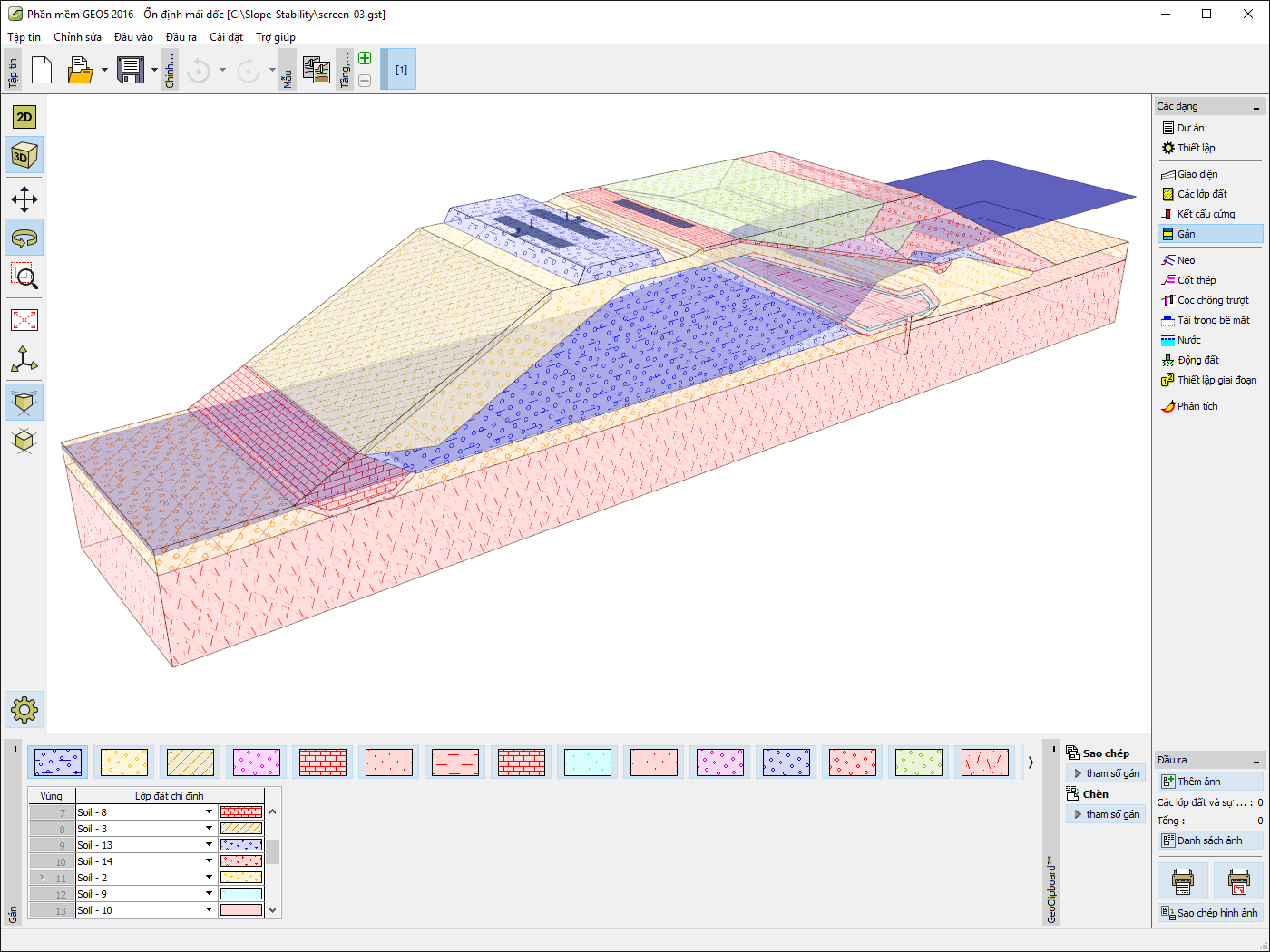The width and height of the screenshot is (1270, 952).
Task: Click the left print icon button
Action: point(1183,880)
